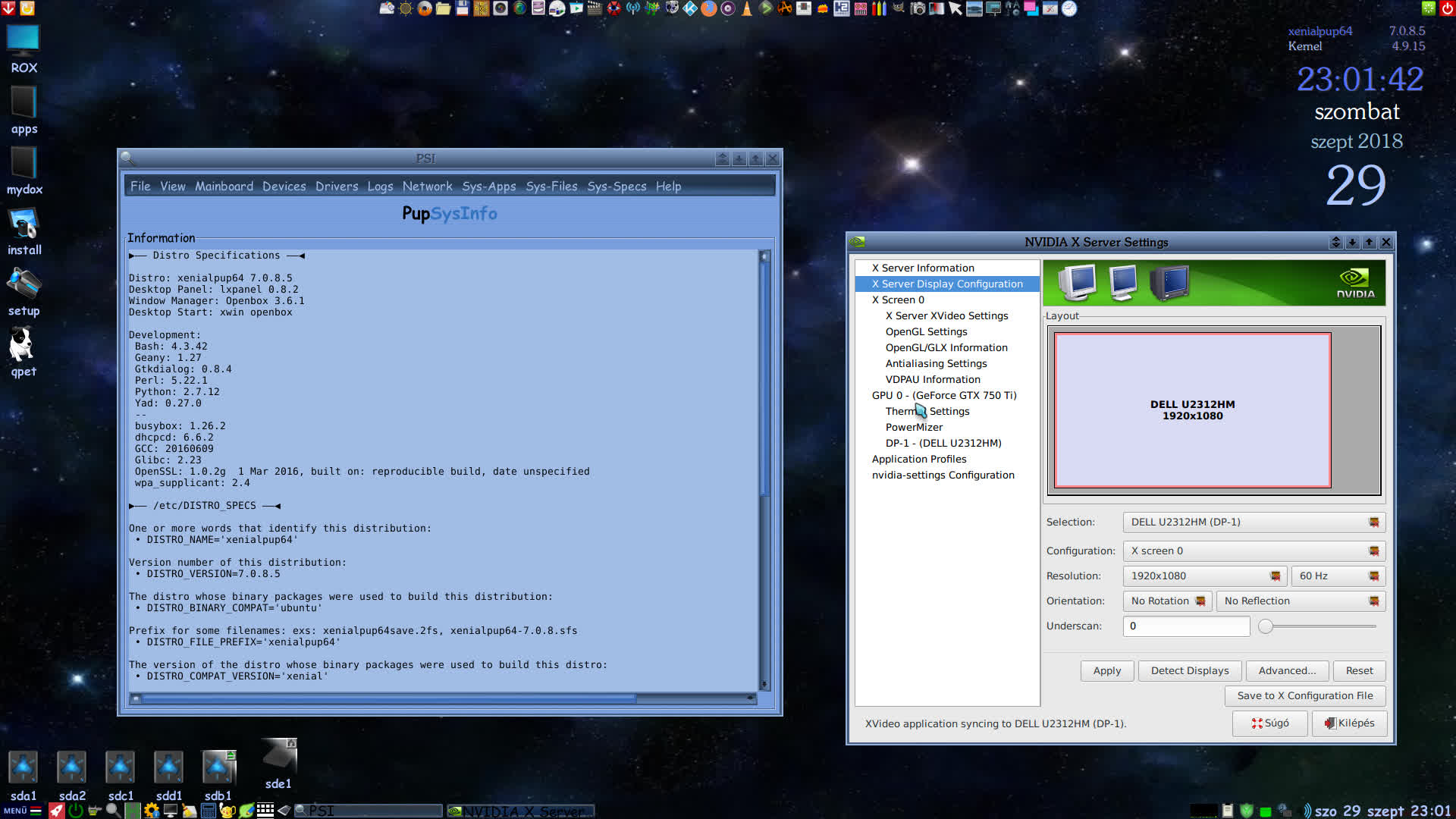The image size is (1456, 819).
Task: Select PowerMizer in NVIDIA tree
Action: (x=914, y=428)
